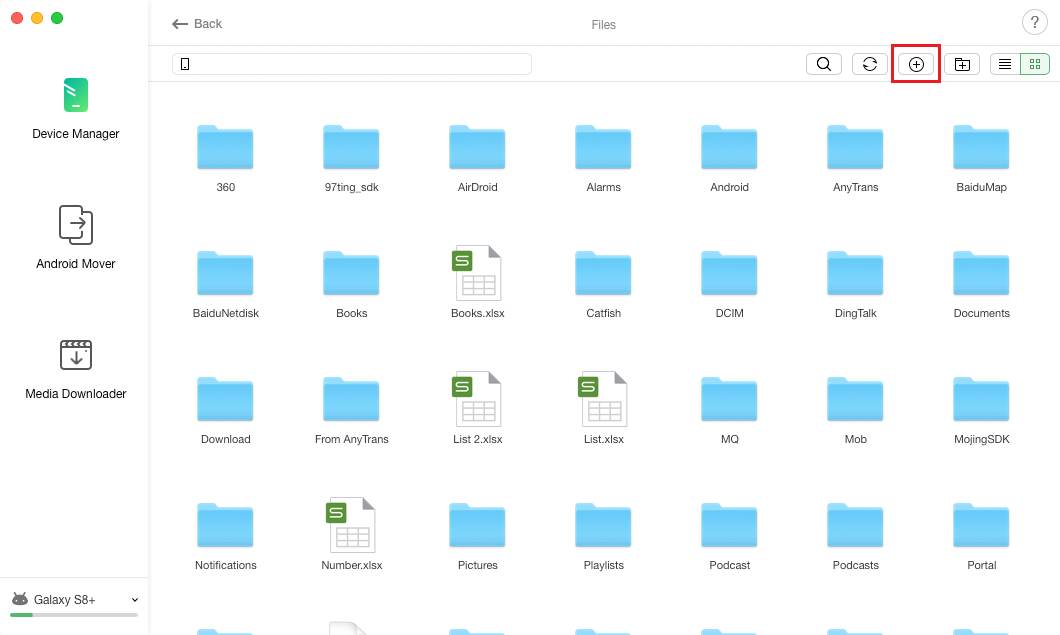This screenshot has width=1060, height=635.
Task: Click the "Media Downloader" label
Action: (x=76, y=394)
